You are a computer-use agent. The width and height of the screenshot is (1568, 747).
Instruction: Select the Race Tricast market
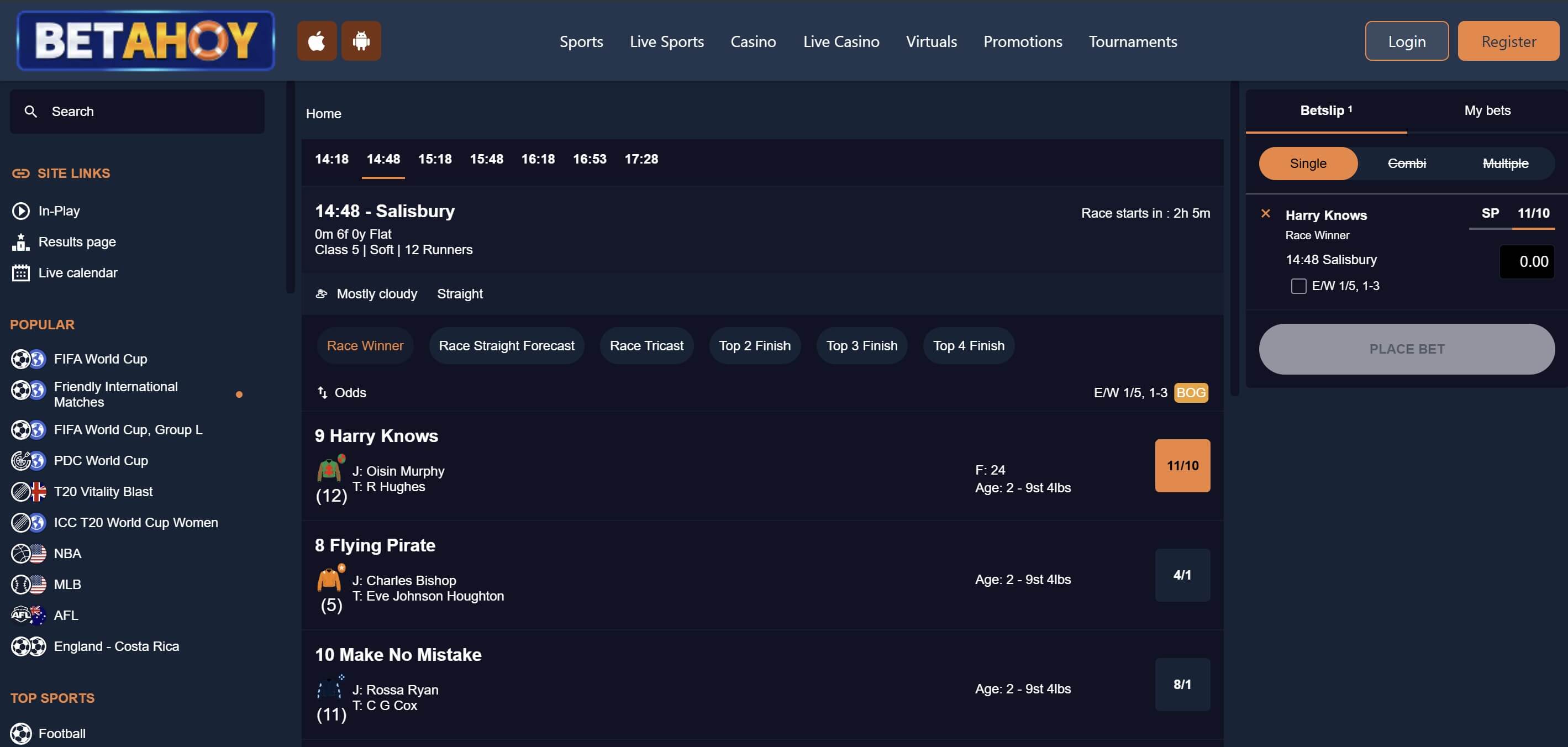[x=646, y=346]
